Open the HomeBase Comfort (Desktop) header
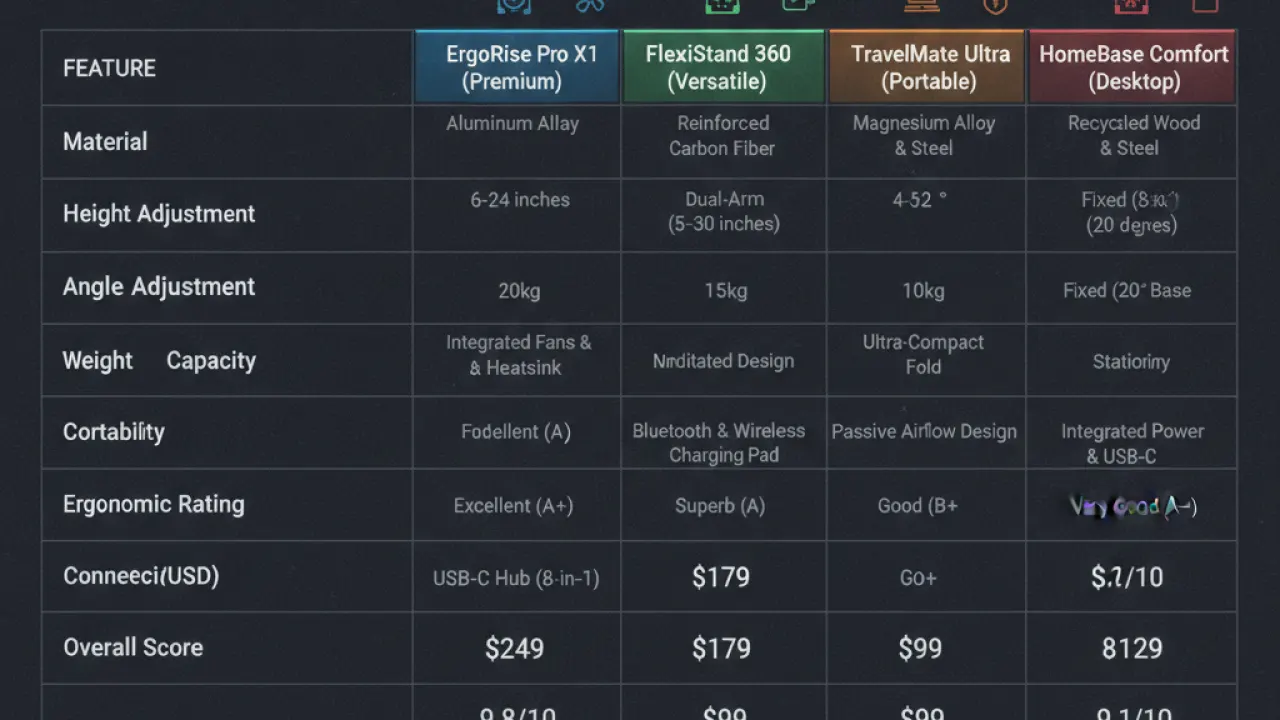 coord(1133,67)
